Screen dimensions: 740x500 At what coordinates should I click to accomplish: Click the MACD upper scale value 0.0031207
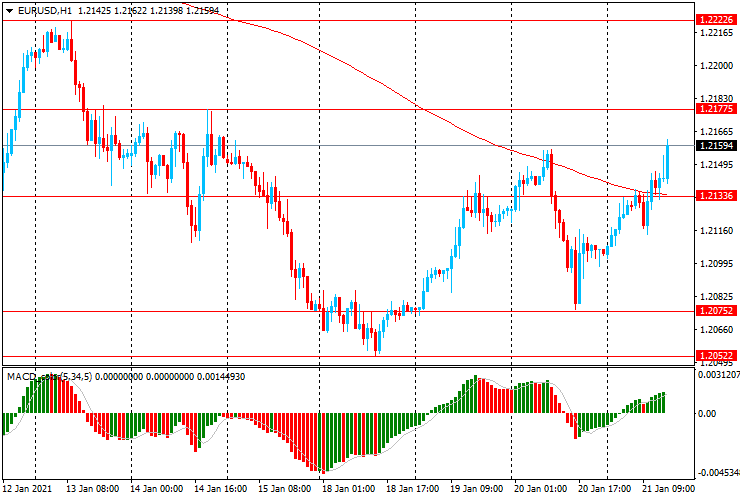tap(718, 374)
